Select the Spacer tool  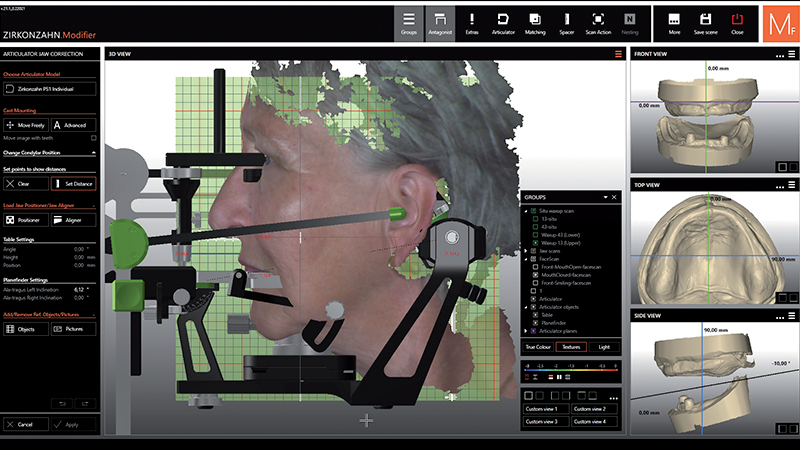coord(566,24)
